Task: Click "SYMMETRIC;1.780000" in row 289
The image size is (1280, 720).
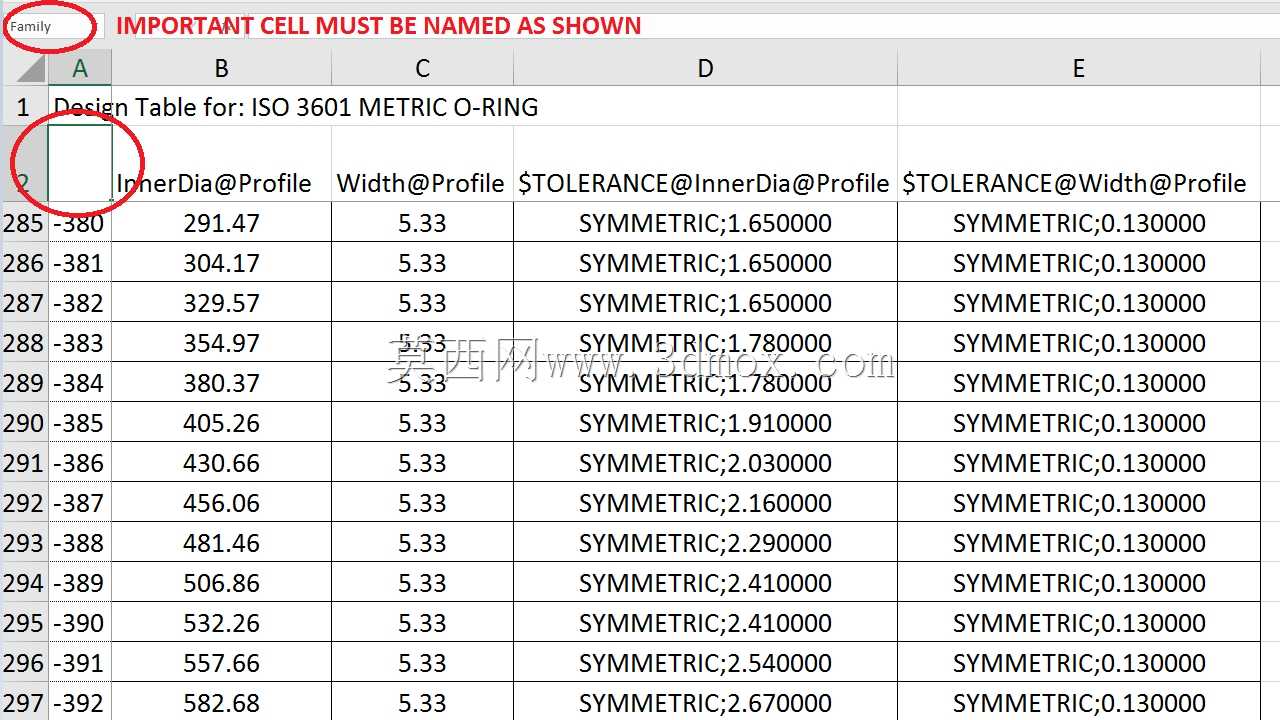Action: click(x=705, y=382)
